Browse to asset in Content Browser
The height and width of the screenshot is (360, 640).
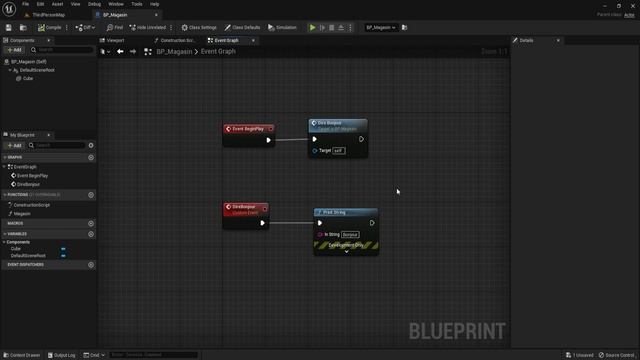pyautogui.click(x=23, y=27)
